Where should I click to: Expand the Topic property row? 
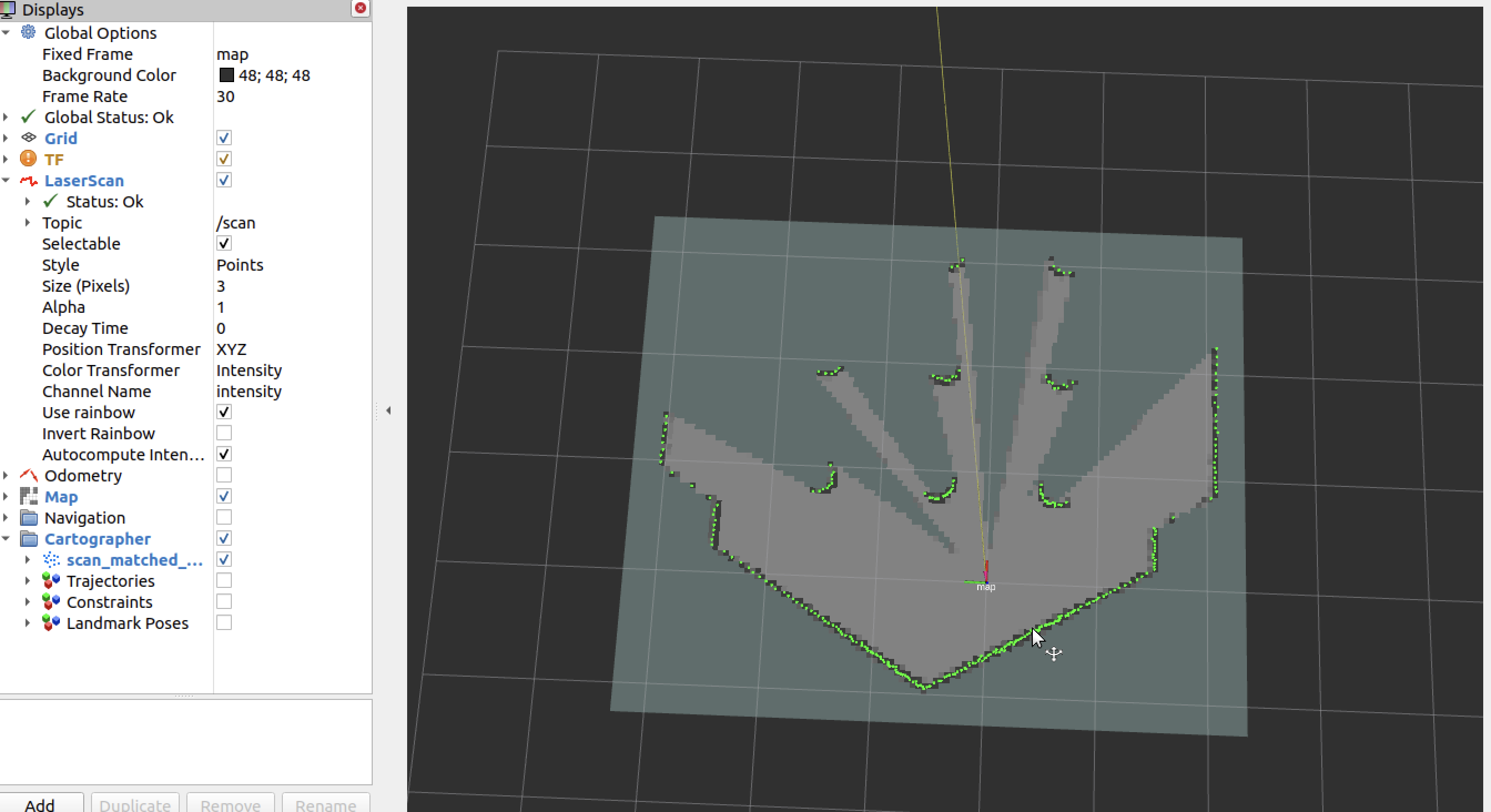[27, 222]
